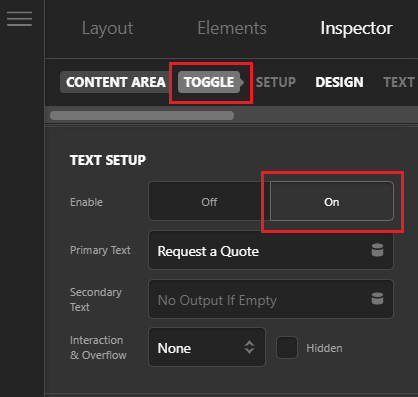
Task: Open the Text control group
Action: pyautogui.click(x=399, y=82)
